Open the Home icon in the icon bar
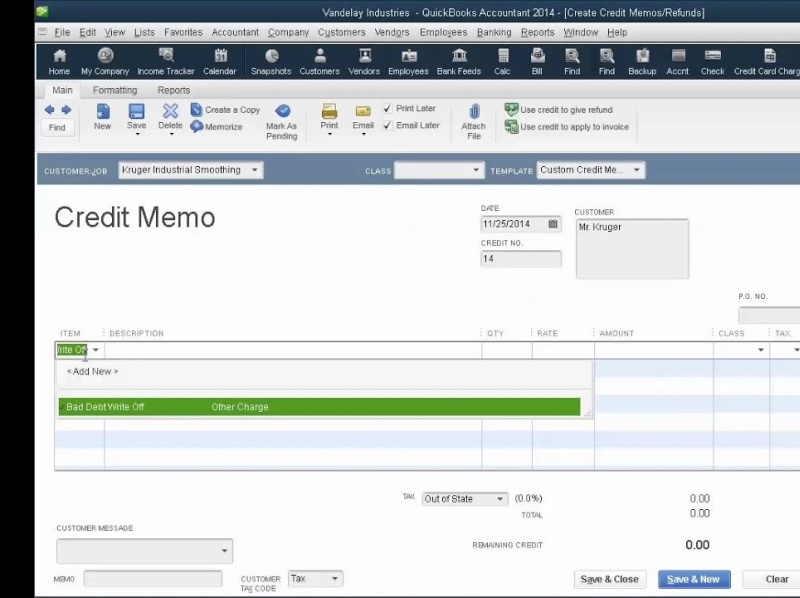 [59, 62]
